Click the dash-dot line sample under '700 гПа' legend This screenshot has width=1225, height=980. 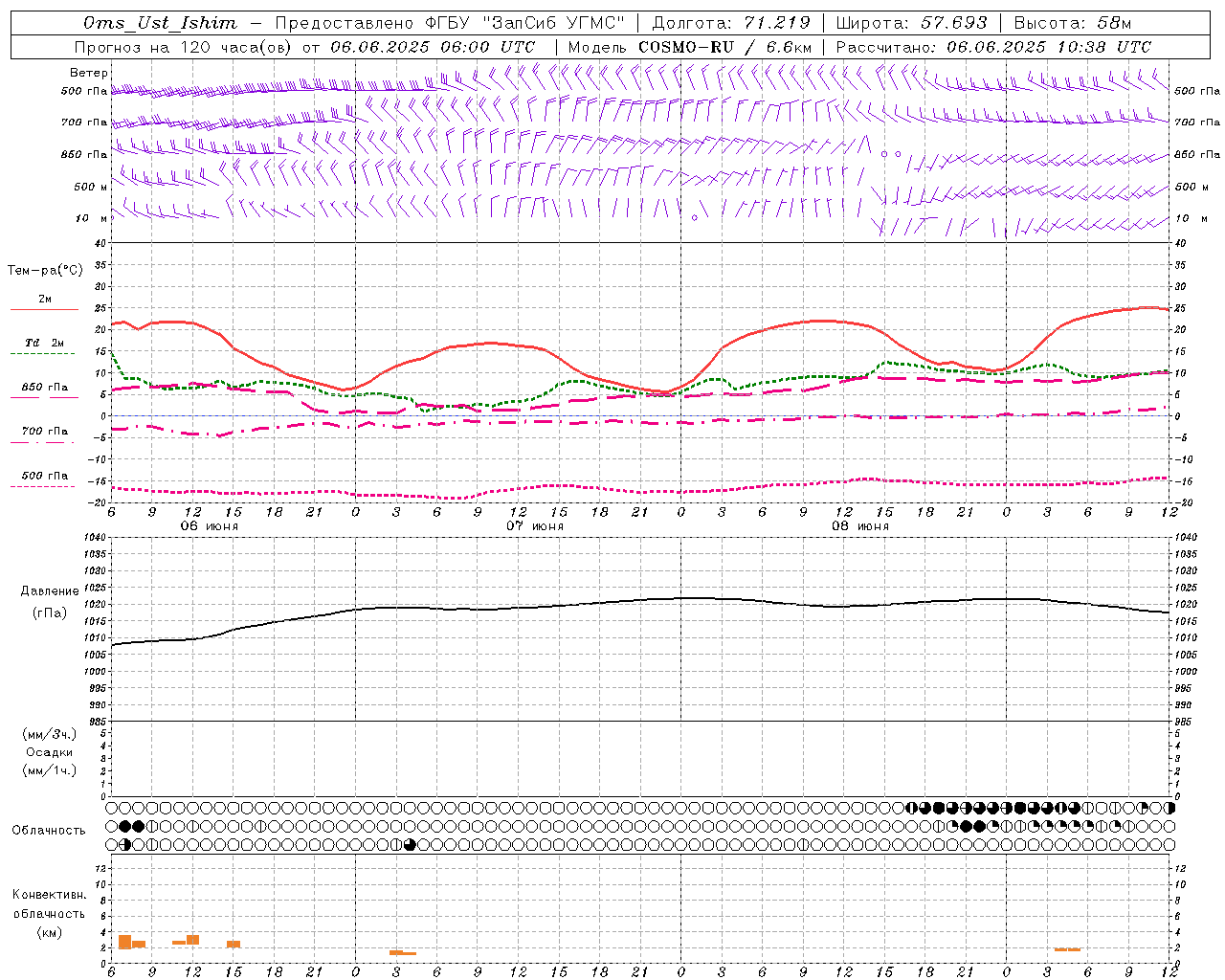pyautogui.click(x=44, y=443)
